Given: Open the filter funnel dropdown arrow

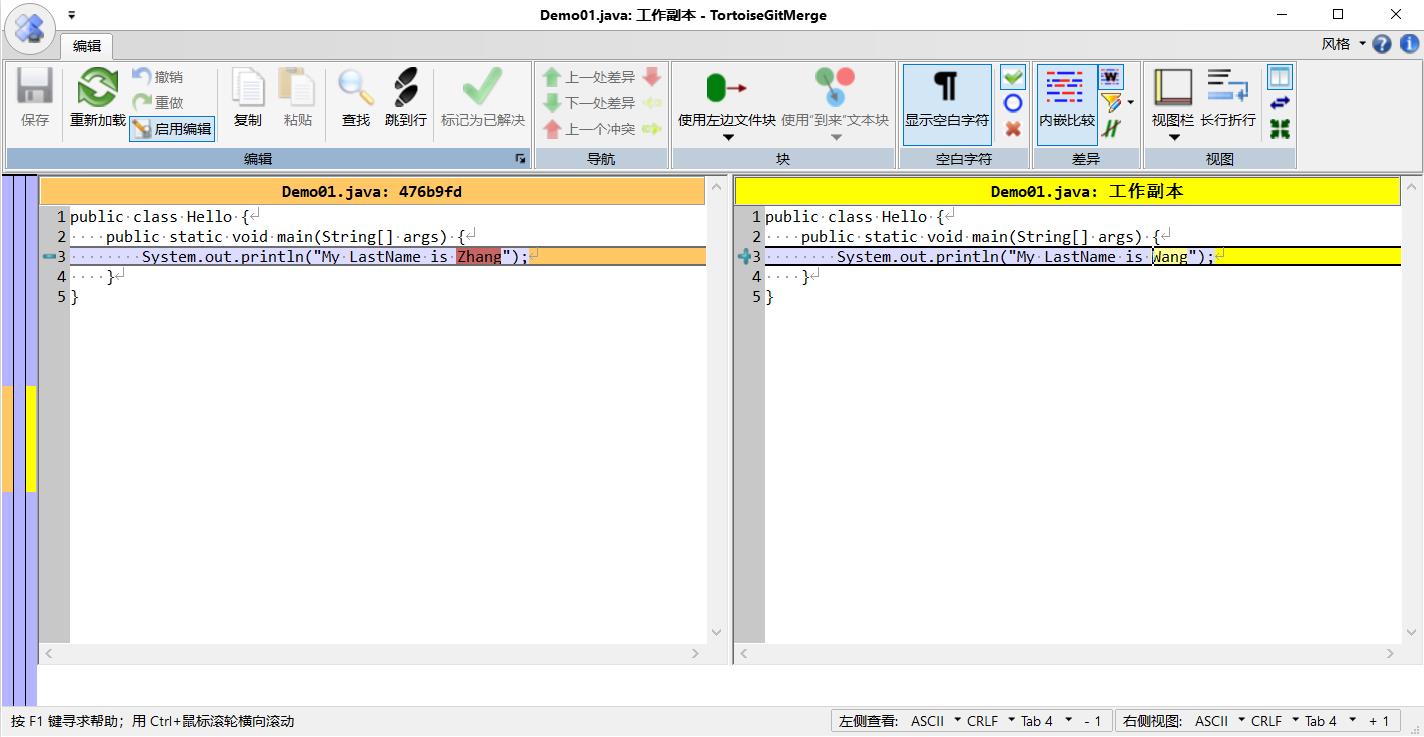Looking at the screenshot, I should (x=1130, y=103).
